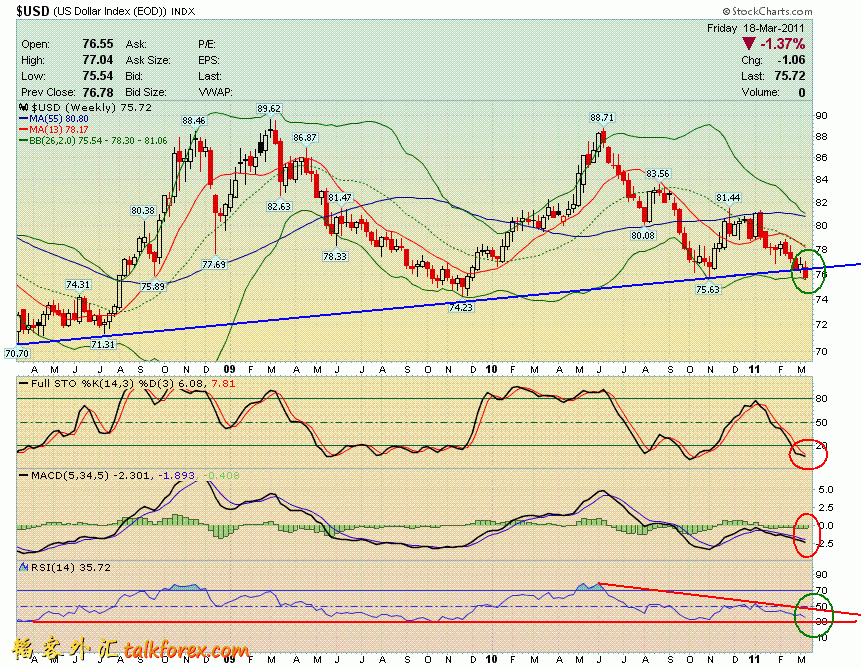This screenshot has width=861, height=668.
Task: Click the 81.44 price label
Action: pos(728,198)
